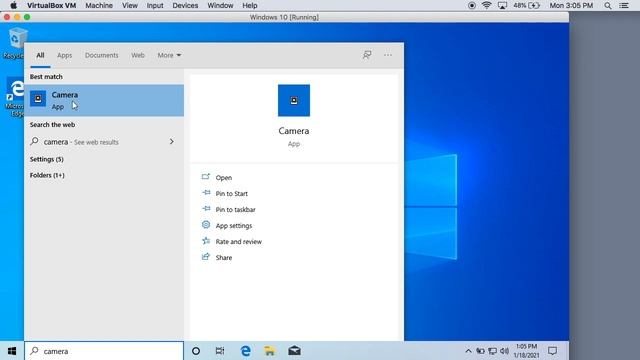
Task: Click the macOS screen mirroring menu icon
Action: 502,5
